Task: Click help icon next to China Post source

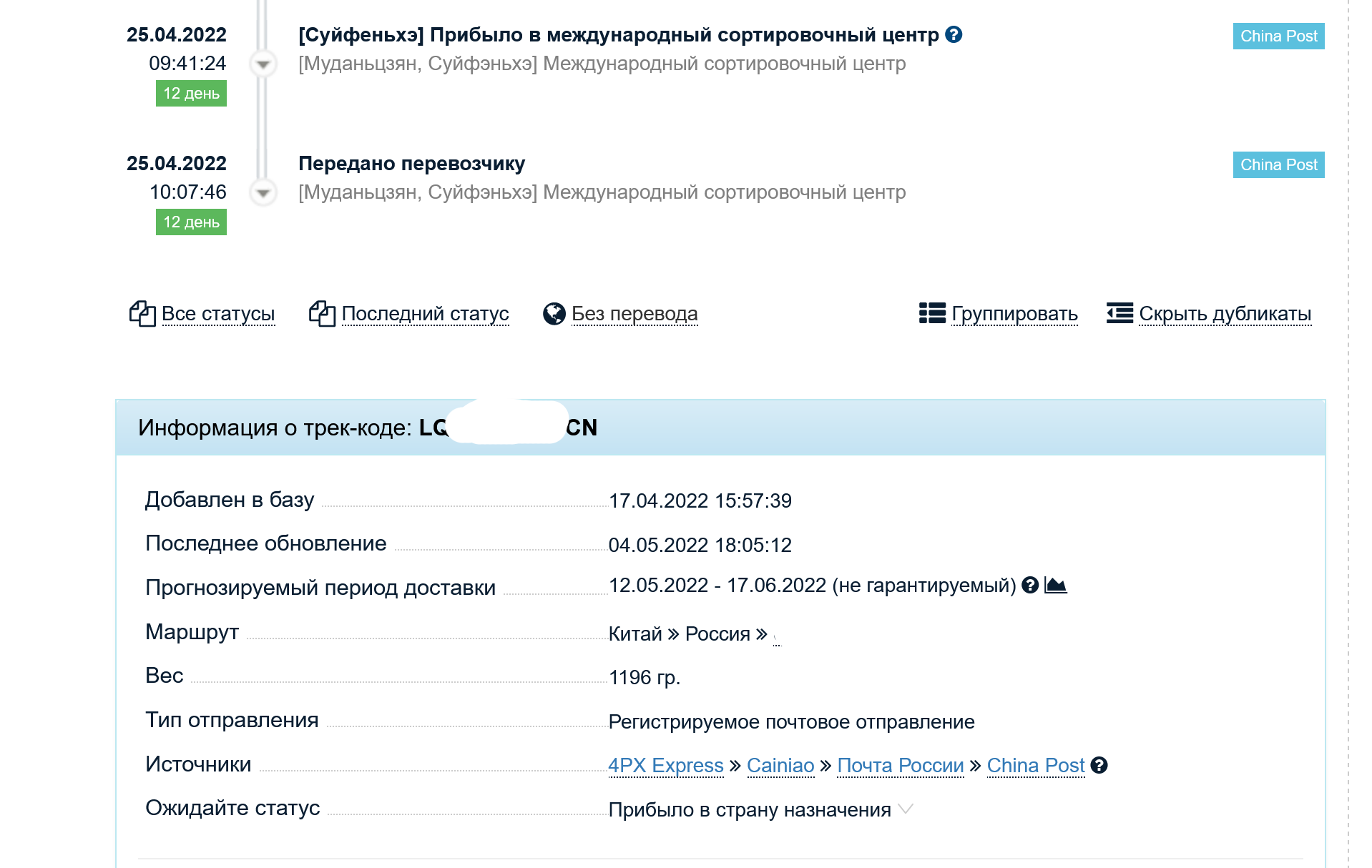Action: pyautogui.click(x=1099, y=765)
